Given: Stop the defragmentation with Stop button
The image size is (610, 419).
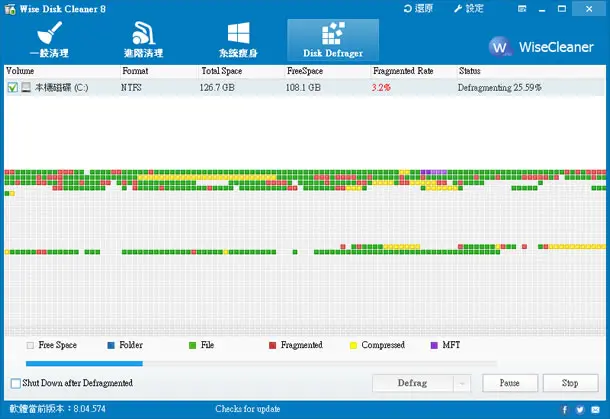Looking at the screenshot, I should click(570, 383).
